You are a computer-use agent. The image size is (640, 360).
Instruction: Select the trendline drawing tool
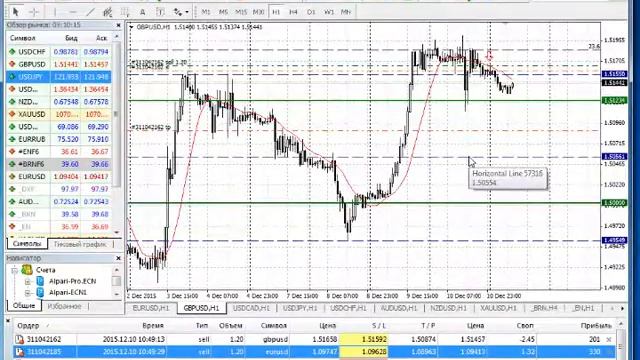click(x=90, y=12)
